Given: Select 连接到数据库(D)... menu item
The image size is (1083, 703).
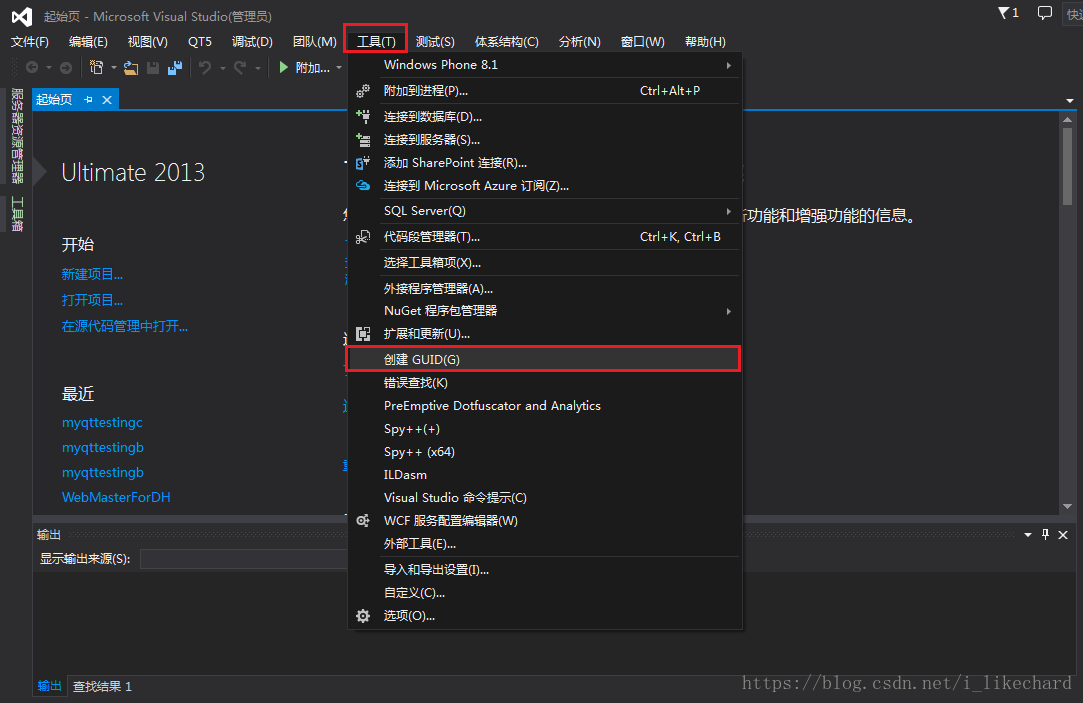Looking at the screenshot, I should (x=545, y=117).
